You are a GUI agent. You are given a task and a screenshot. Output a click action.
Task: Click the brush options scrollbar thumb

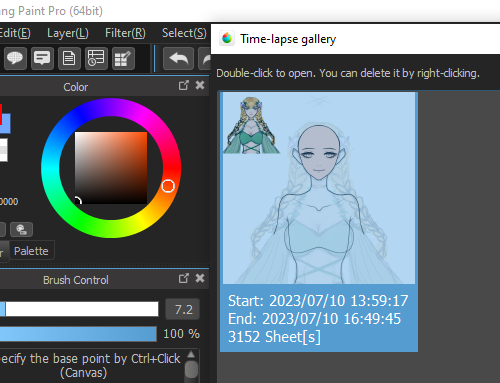[x=191, y=369]
